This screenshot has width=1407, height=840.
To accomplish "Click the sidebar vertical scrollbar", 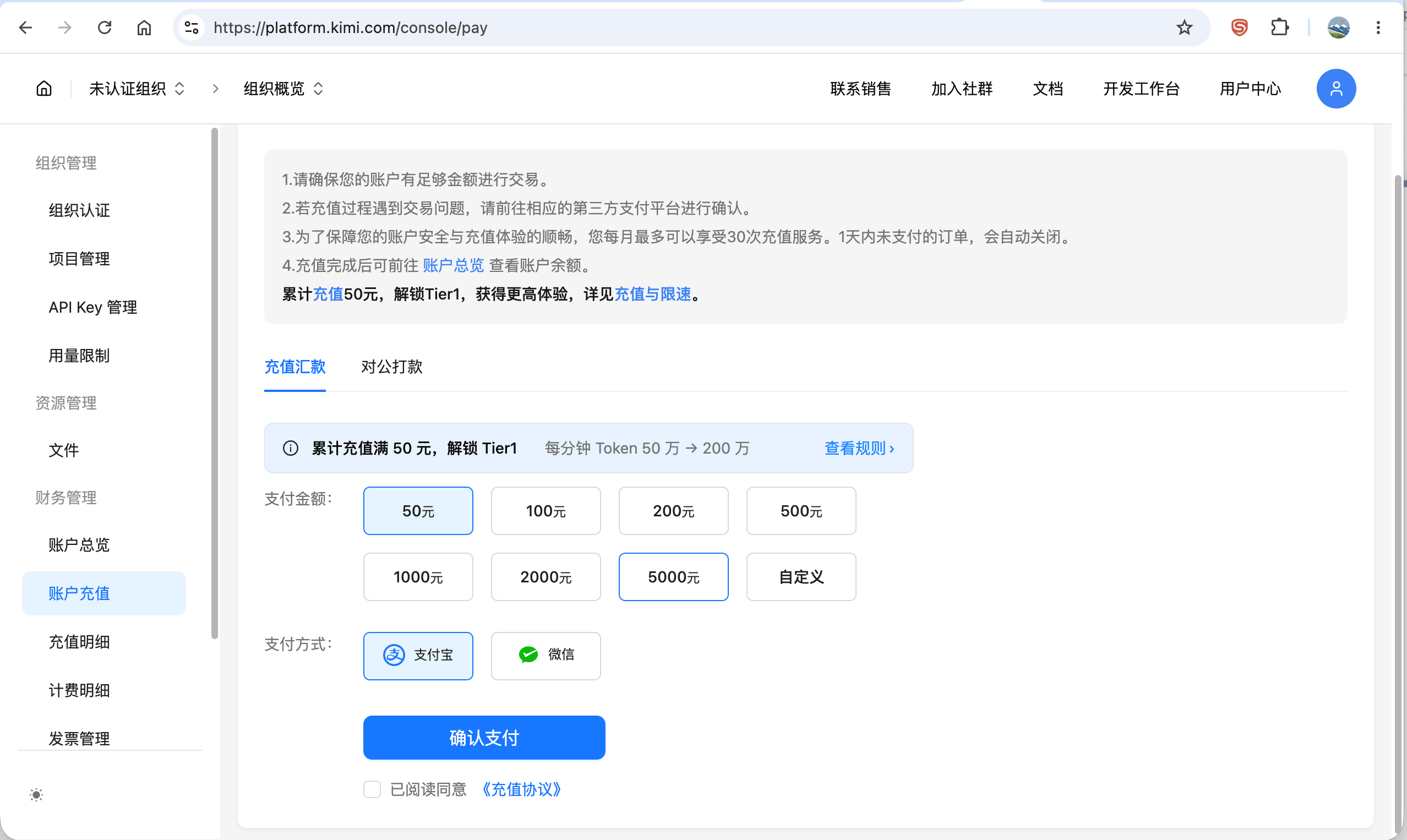I will click(x=215, y=383).
